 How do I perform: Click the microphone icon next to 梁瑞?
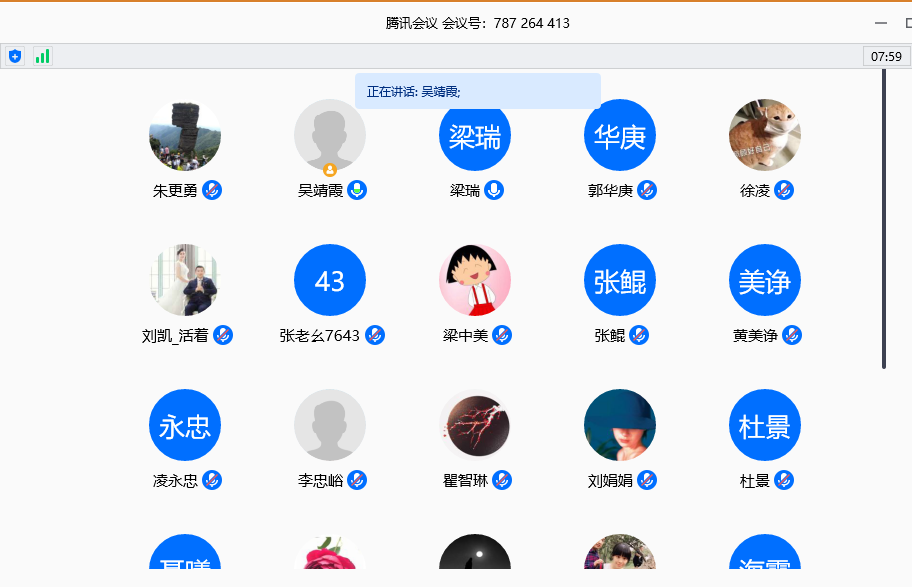[x=494, y=190]
